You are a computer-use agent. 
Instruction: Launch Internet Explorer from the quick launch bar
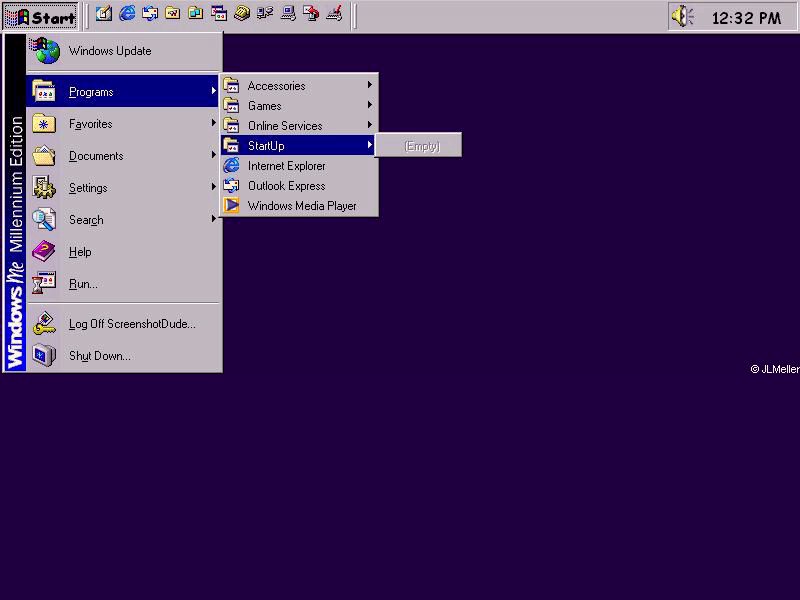[127, 14]
